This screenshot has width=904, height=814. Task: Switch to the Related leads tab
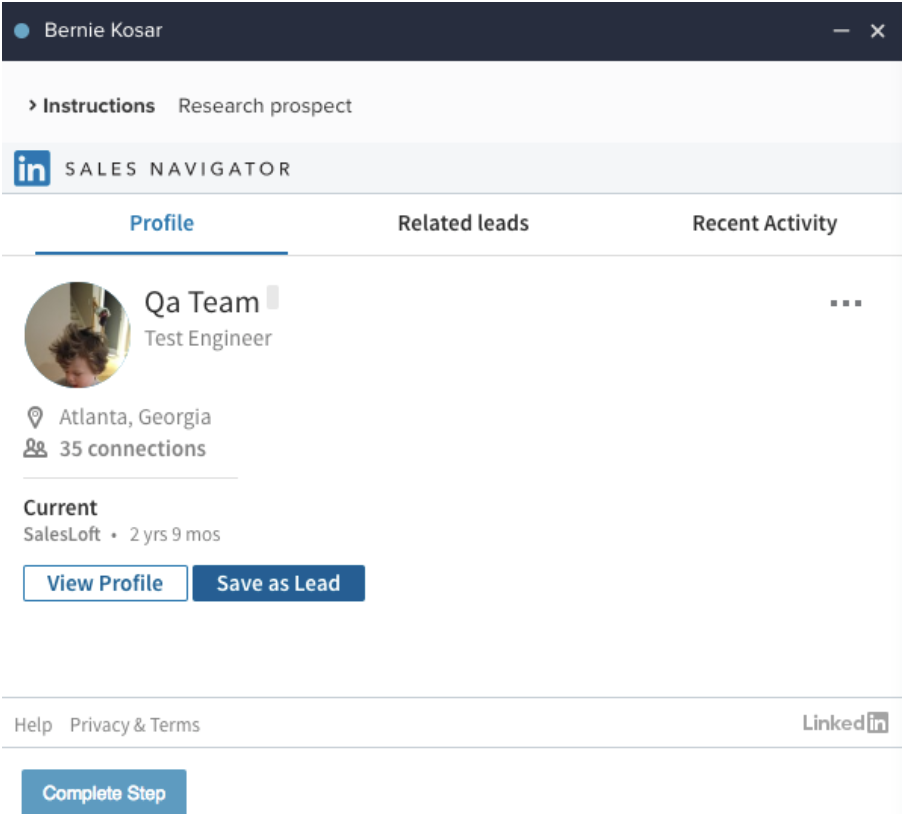coord(463,223)
